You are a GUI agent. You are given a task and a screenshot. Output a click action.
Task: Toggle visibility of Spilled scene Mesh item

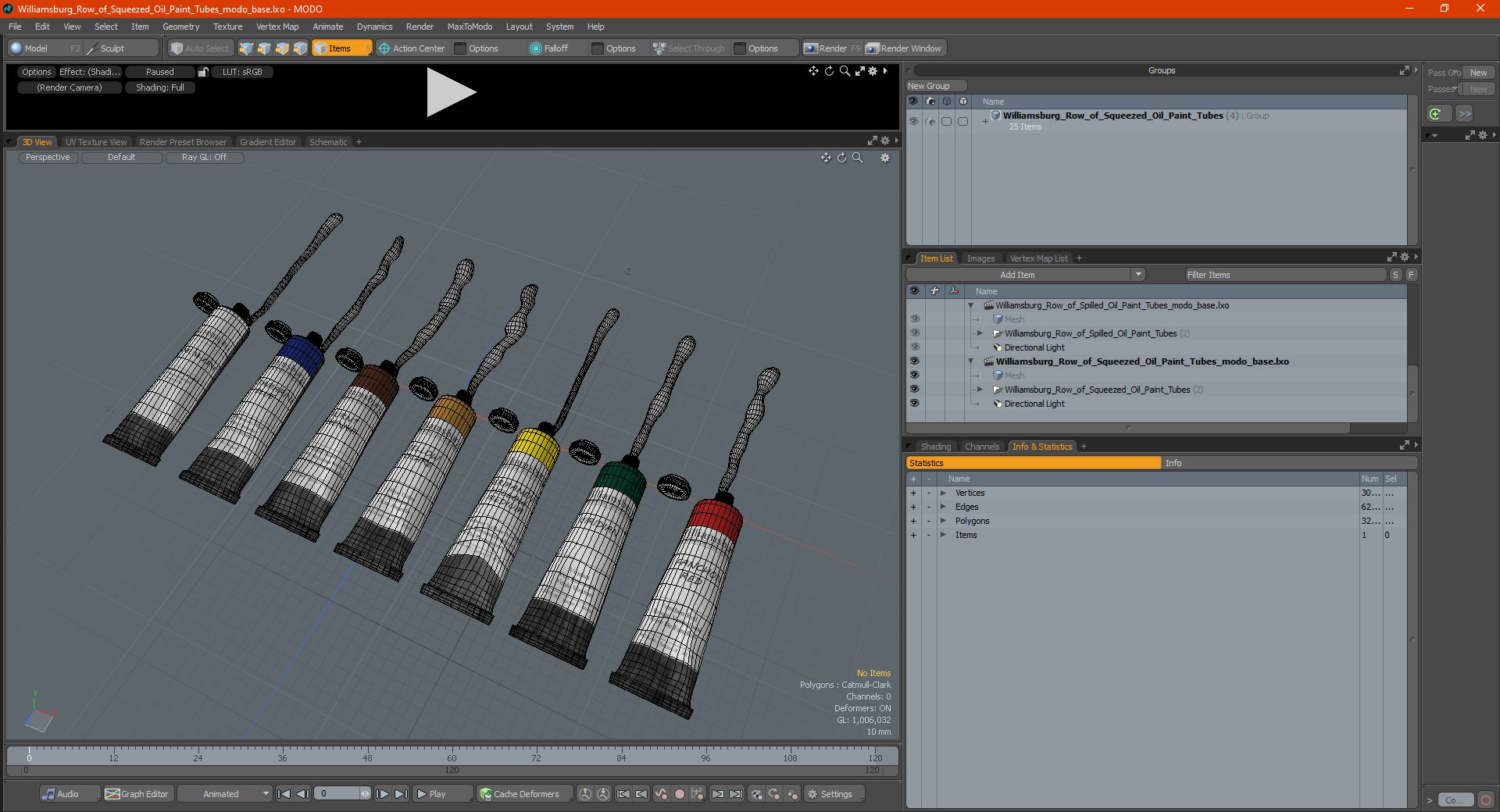(914, 319)
